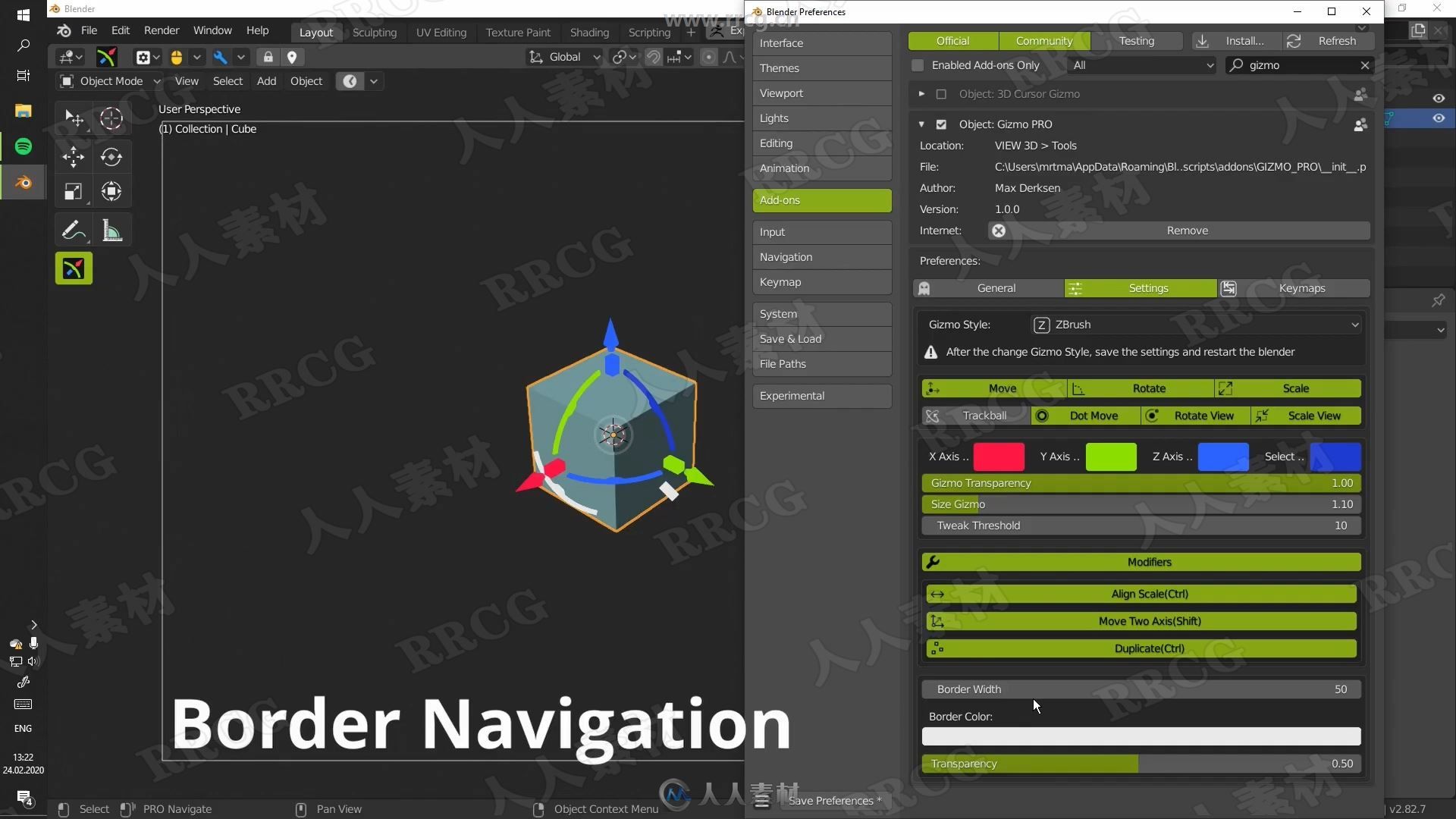Select the Keymaps preferences tab

1301,288
